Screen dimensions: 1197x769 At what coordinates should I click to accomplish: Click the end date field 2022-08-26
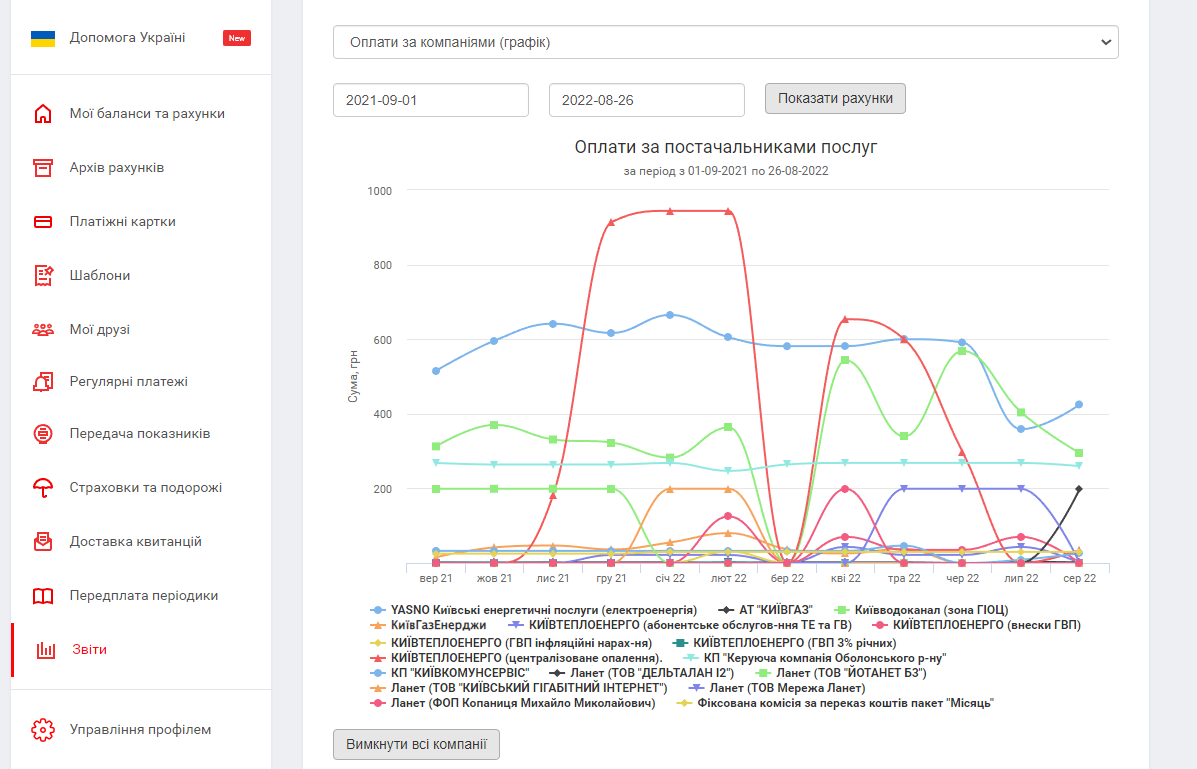tap(647, 100)
